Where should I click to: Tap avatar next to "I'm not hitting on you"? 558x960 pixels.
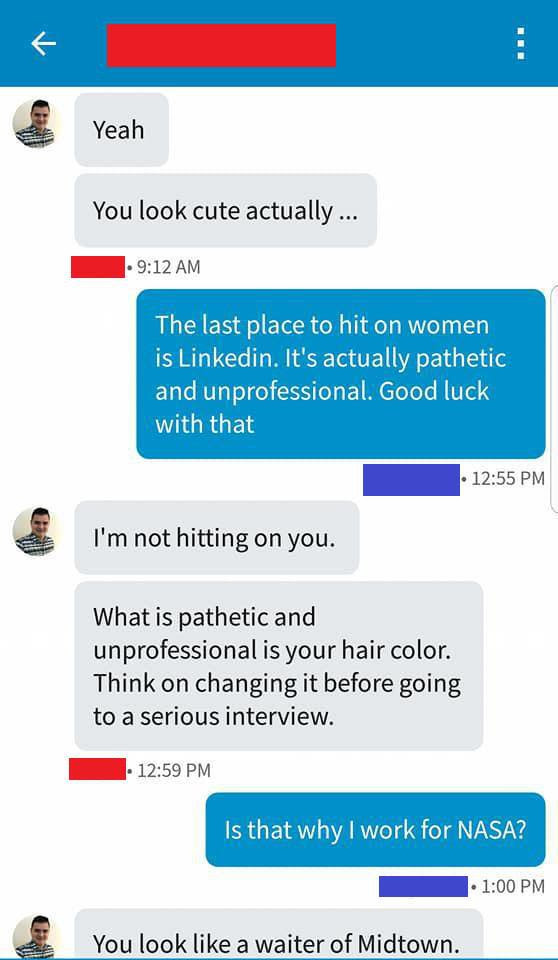(x=36, y=531)
